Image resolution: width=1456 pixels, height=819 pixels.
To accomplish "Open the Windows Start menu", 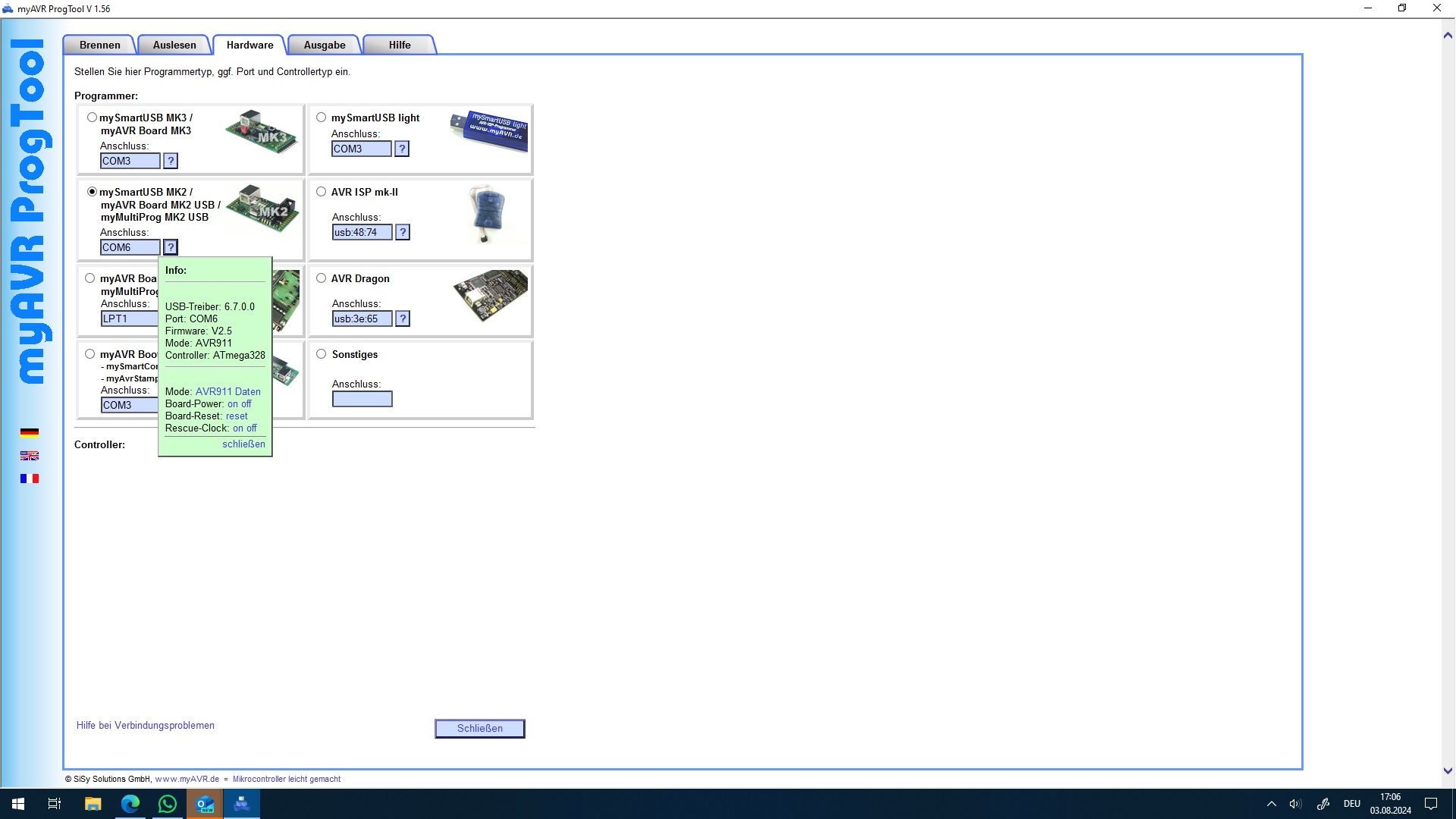I will click(18, 804).
